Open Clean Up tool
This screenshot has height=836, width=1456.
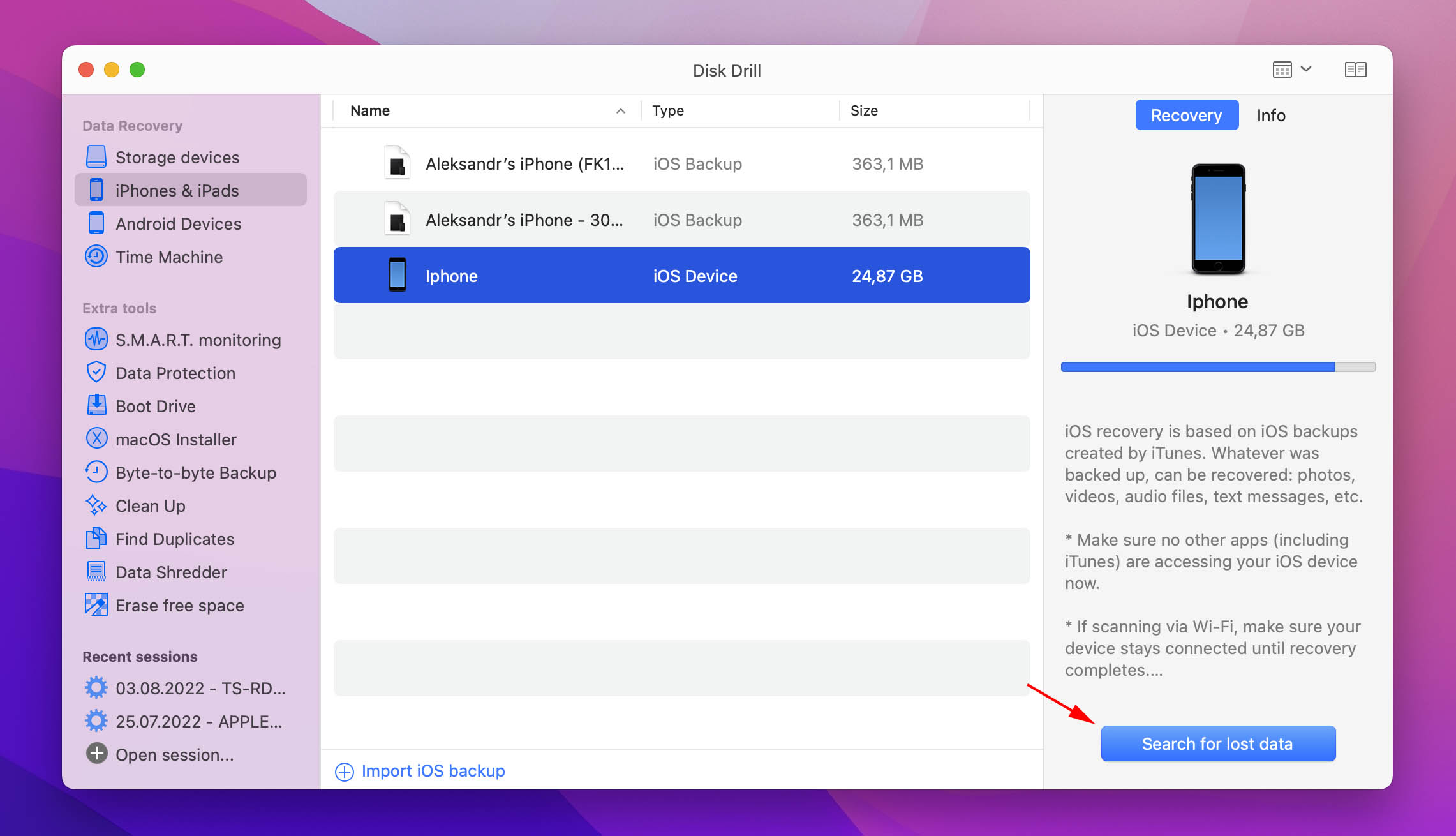[x=191, y=505]
